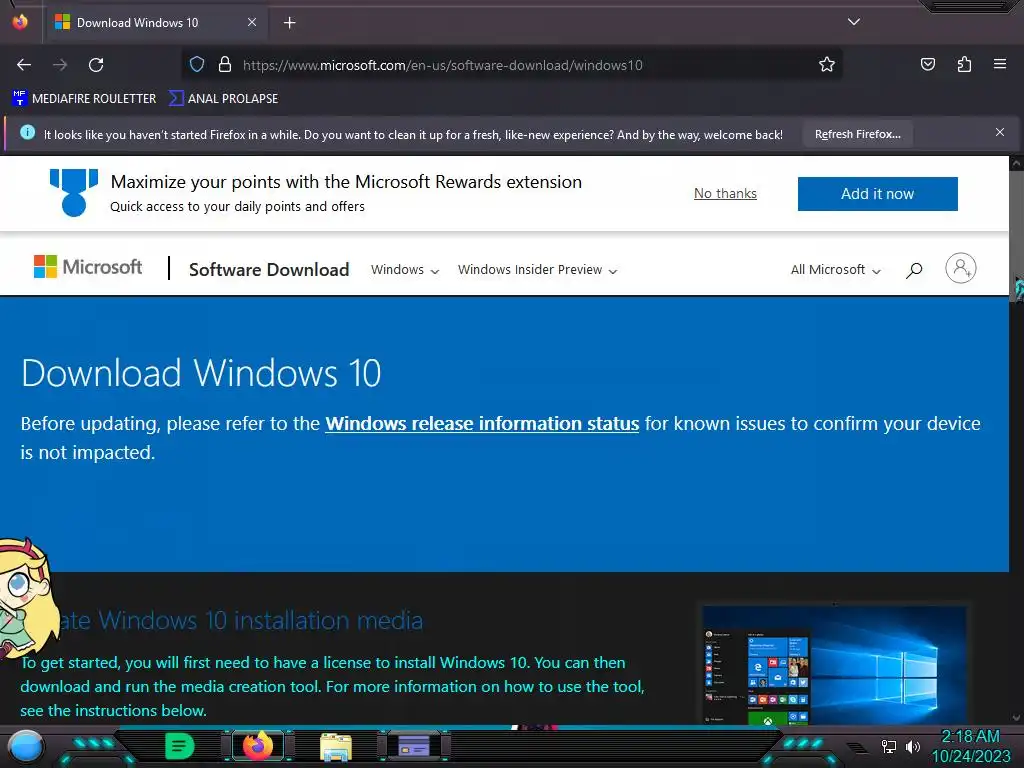Click the info icon in notification bar
The image size is (1024, 768).
[x=27, y=133]
